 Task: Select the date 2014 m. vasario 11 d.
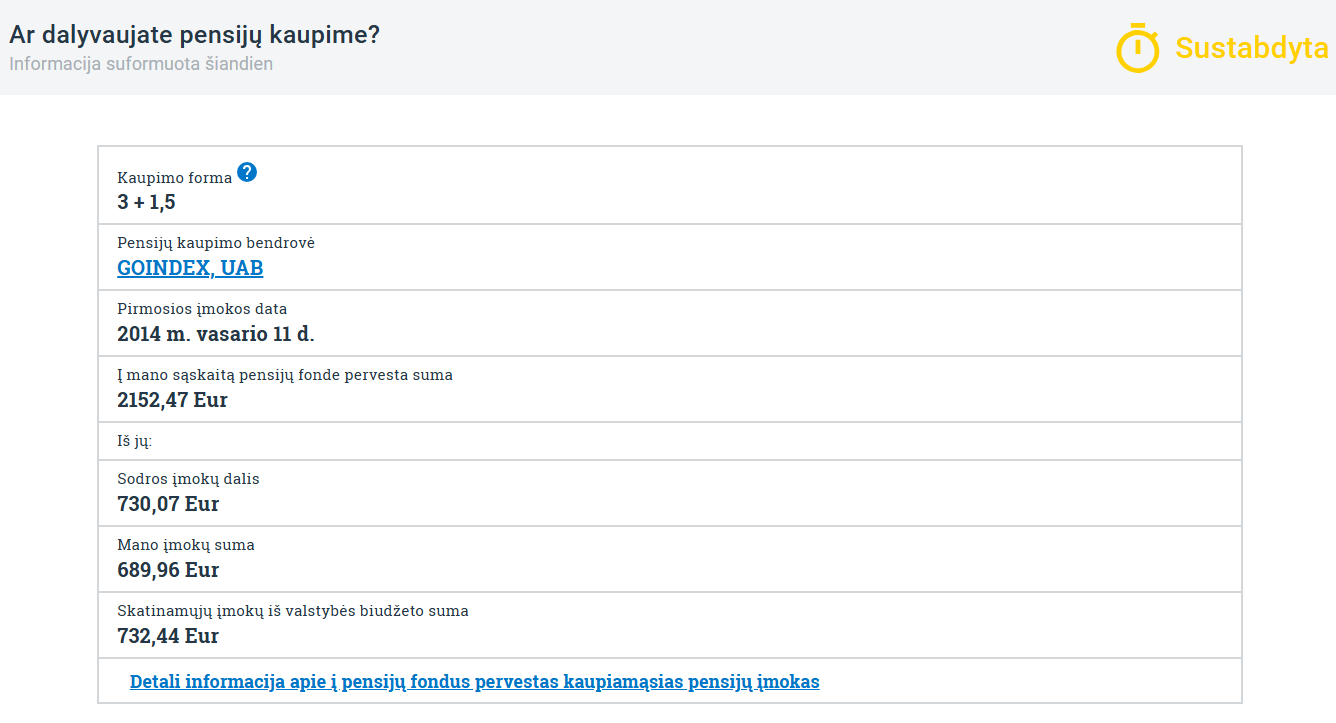click(x=216, y=334)
